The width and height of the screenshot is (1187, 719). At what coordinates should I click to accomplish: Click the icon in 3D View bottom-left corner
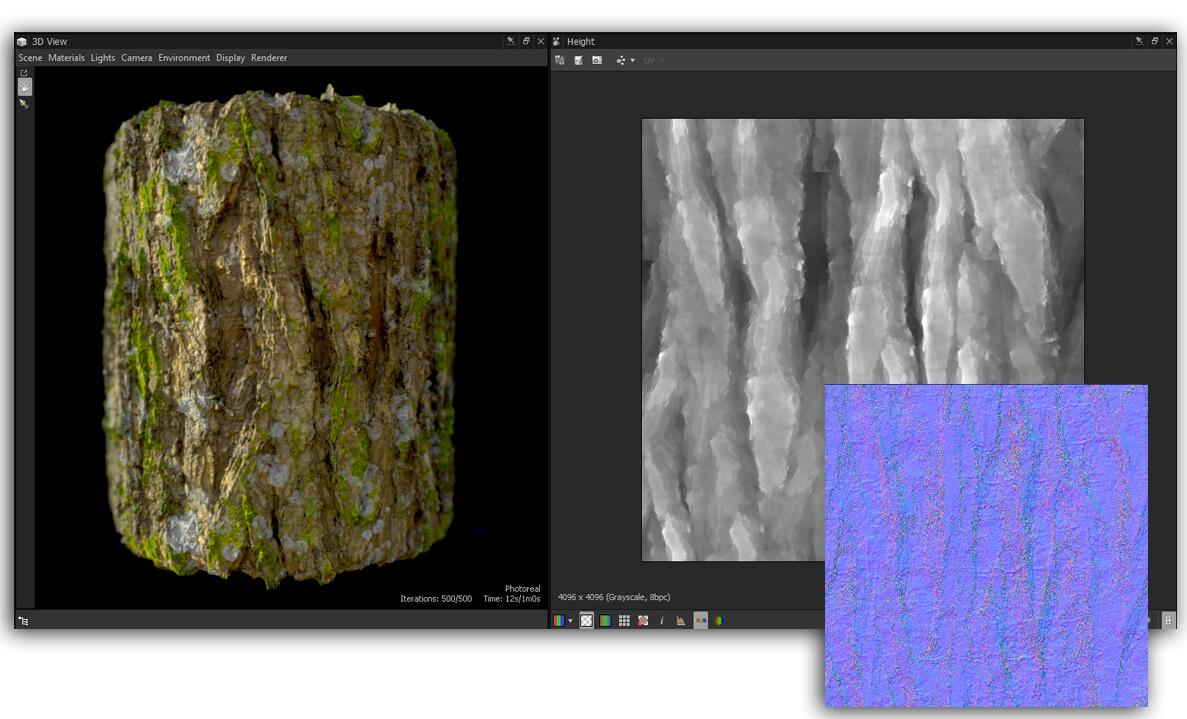coord(23,621)
